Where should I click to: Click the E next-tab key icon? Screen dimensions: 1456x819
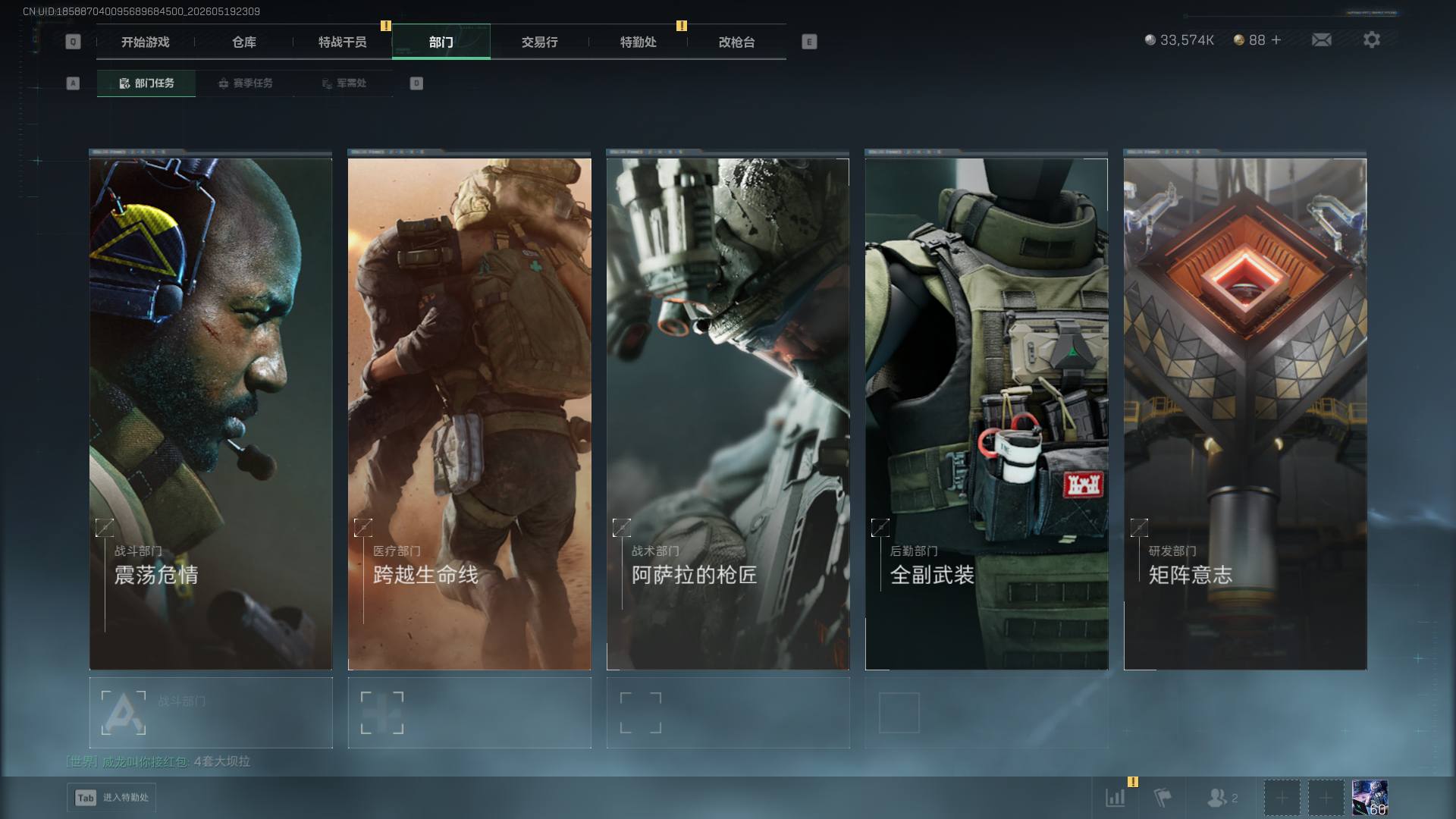(x=809, y=42)
